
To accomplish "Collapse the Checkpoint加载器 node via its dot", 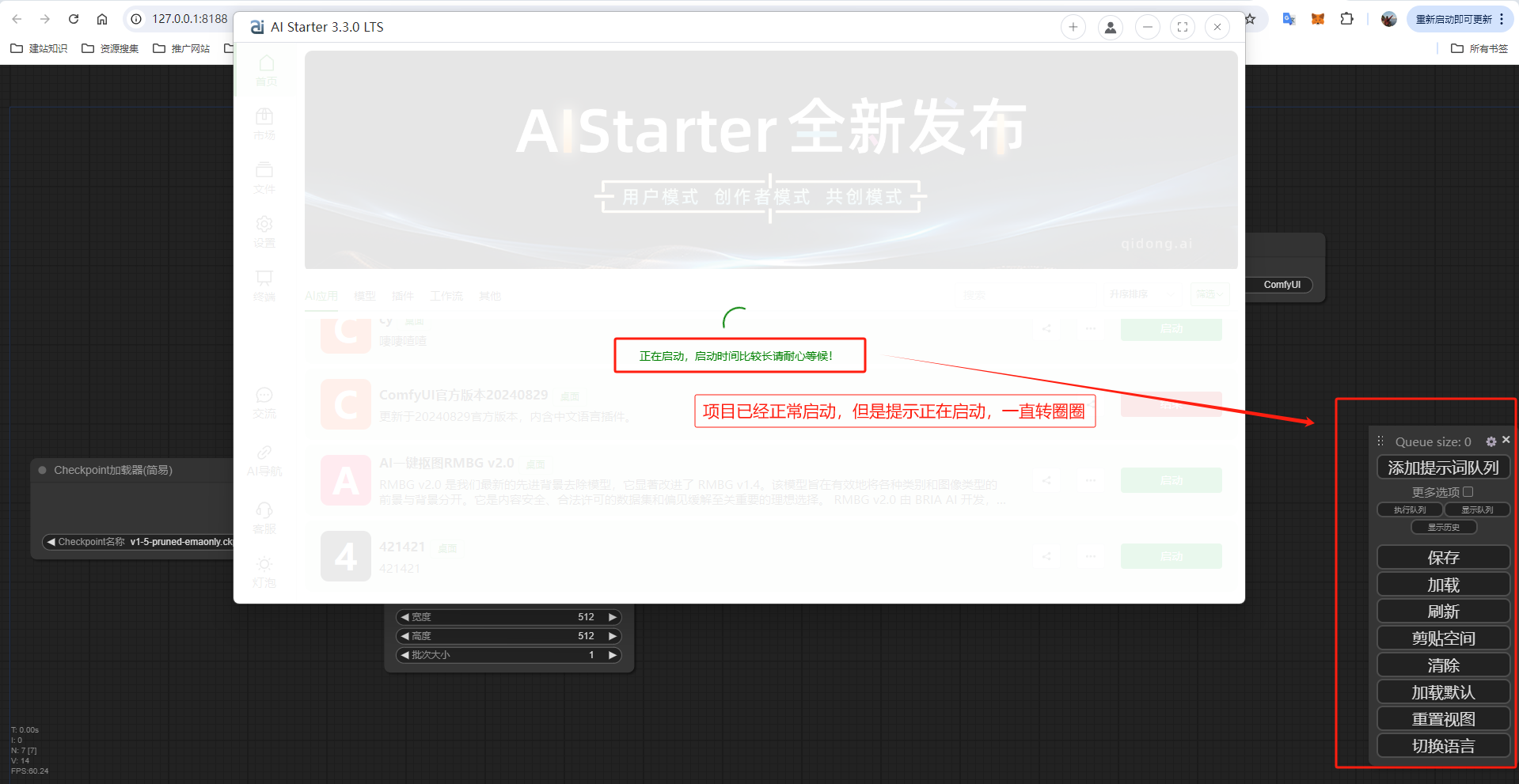I will coord(43,470).
